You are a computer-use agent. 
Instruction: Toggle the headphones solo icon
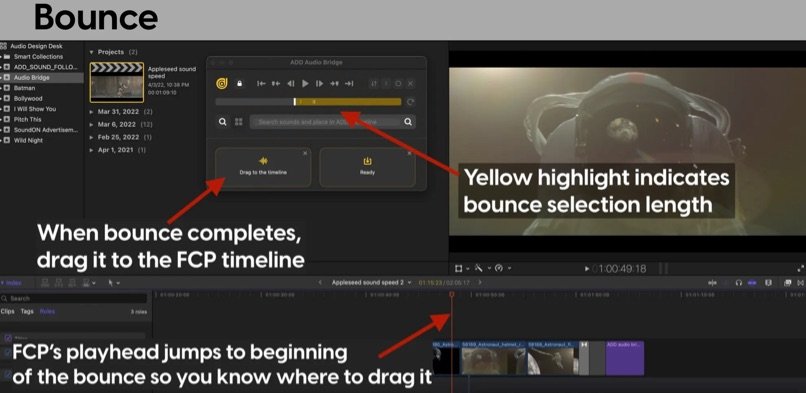(x=739, y=283)
